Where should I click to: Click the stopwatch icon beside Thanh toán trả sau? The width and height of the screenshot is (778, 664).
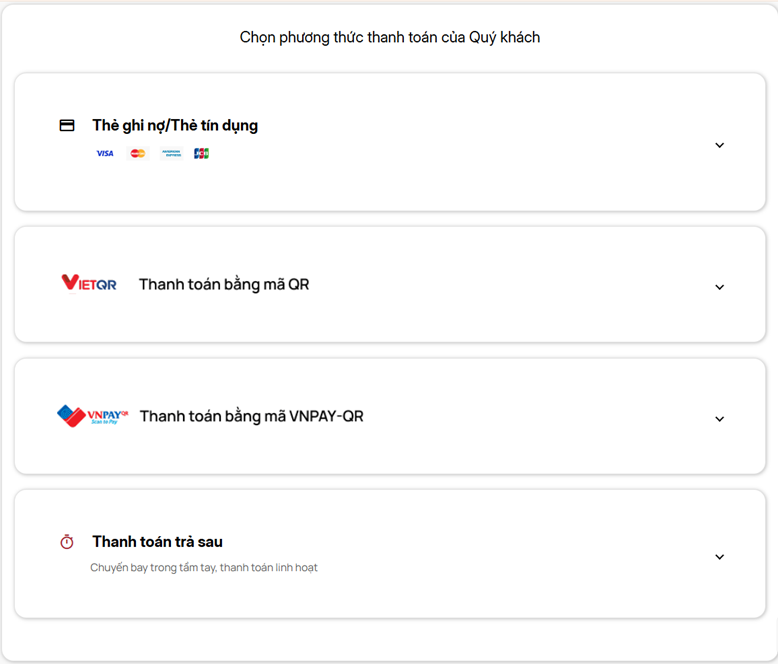[x=67, y=542]
